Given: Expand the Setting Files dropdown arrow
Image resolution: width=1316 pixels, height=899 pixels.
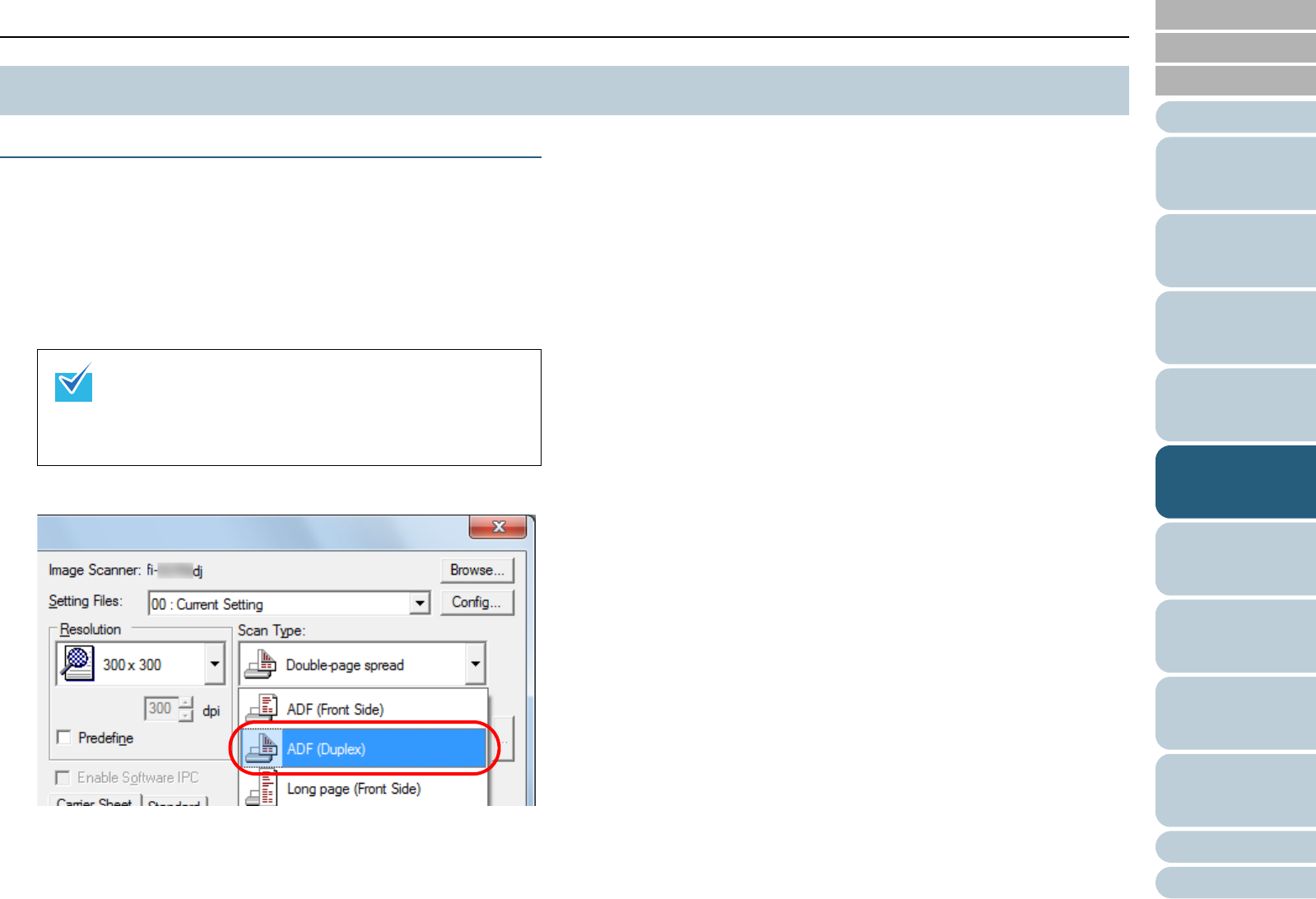Looking at the screenshot, I should [x=420, y=603].
